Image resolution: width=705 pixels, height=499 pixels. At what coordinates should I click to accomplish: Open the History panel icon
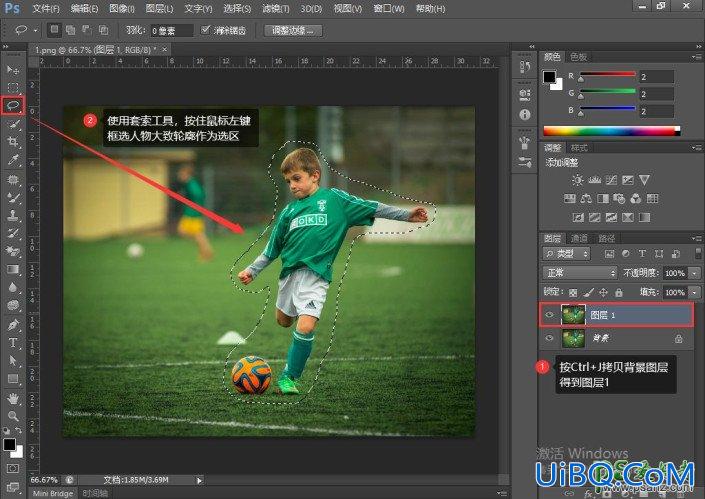pyautogui.click(x=524, y=67)
